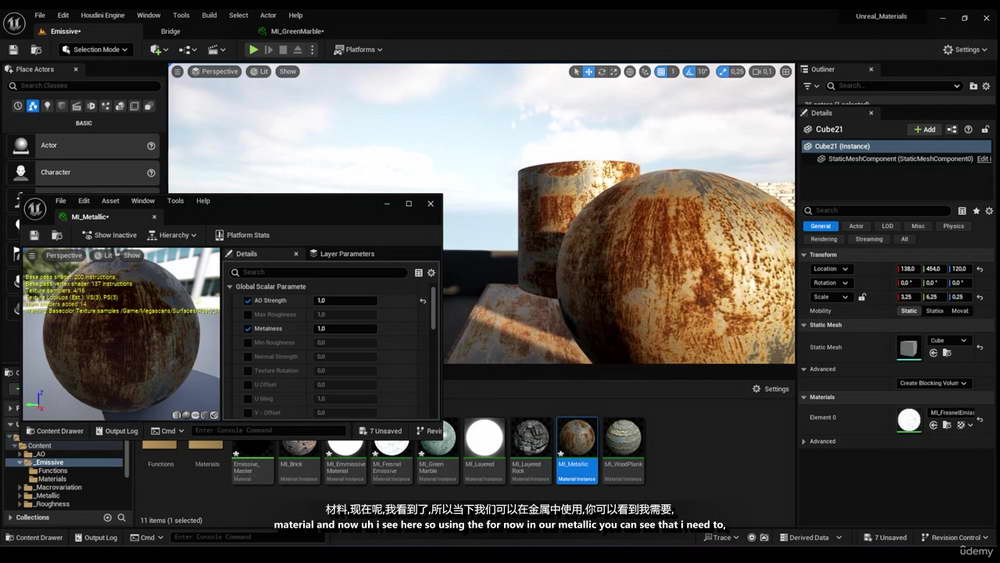Toggle the scale ratio lock icon
1000x563 pixels.
click(862, 297)
